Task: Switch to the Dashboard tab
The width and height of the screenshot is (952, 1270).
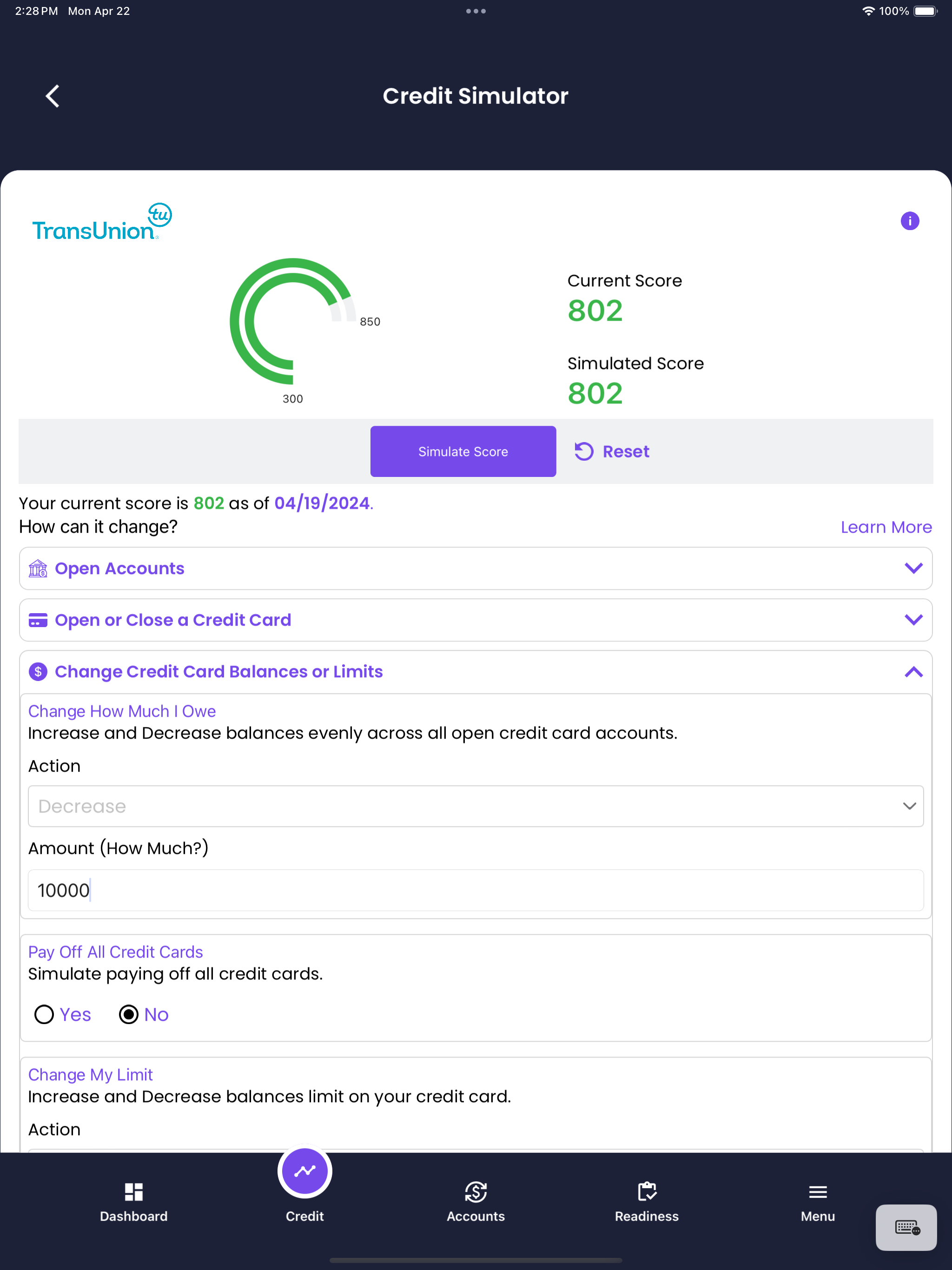Action: click(134, 1201)
